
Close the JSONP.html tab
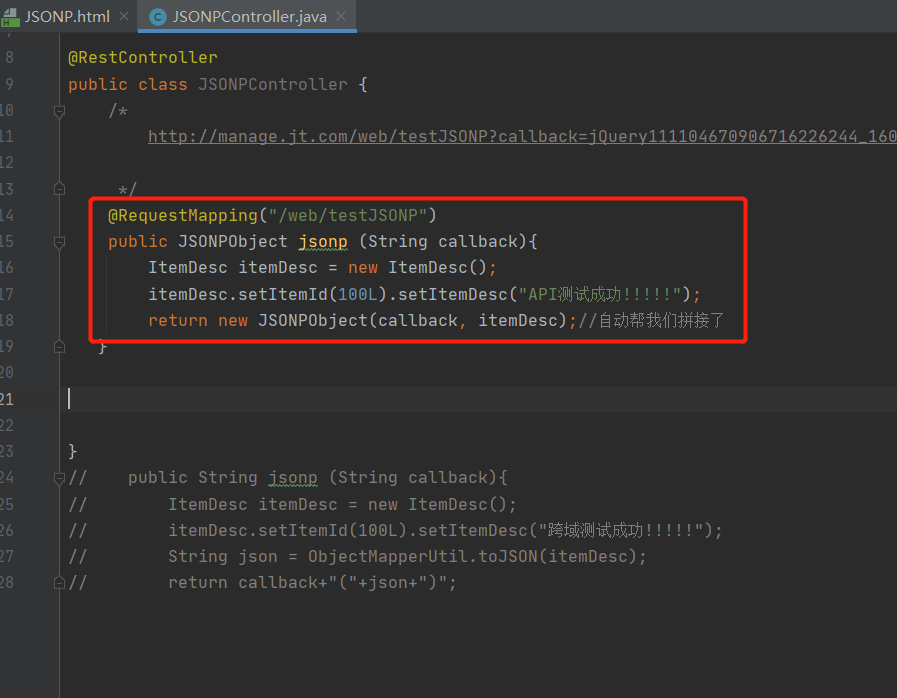point(124,17)
